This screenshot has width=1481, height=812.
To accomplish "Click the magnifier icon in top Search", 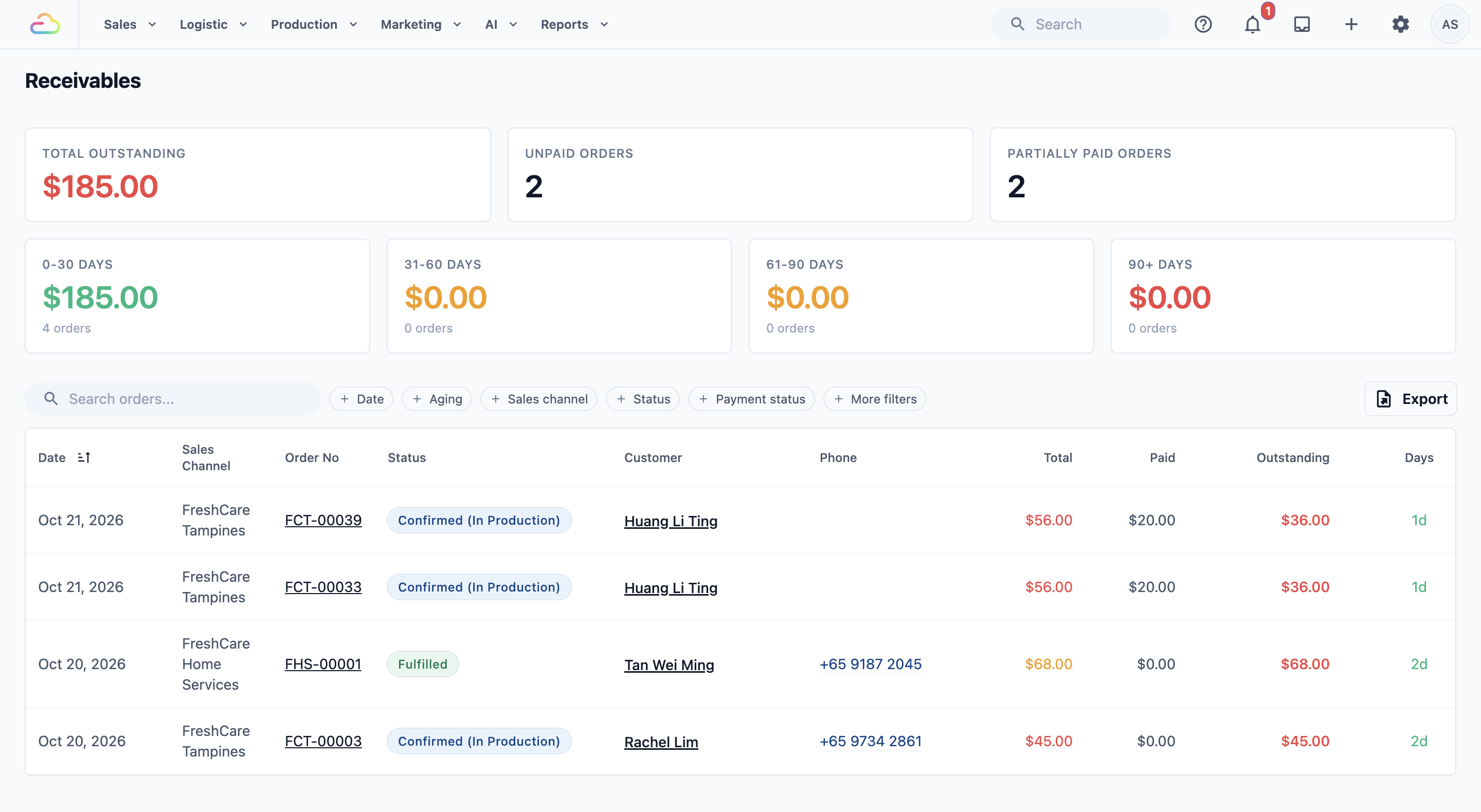I will click(x=1018, y=24).
